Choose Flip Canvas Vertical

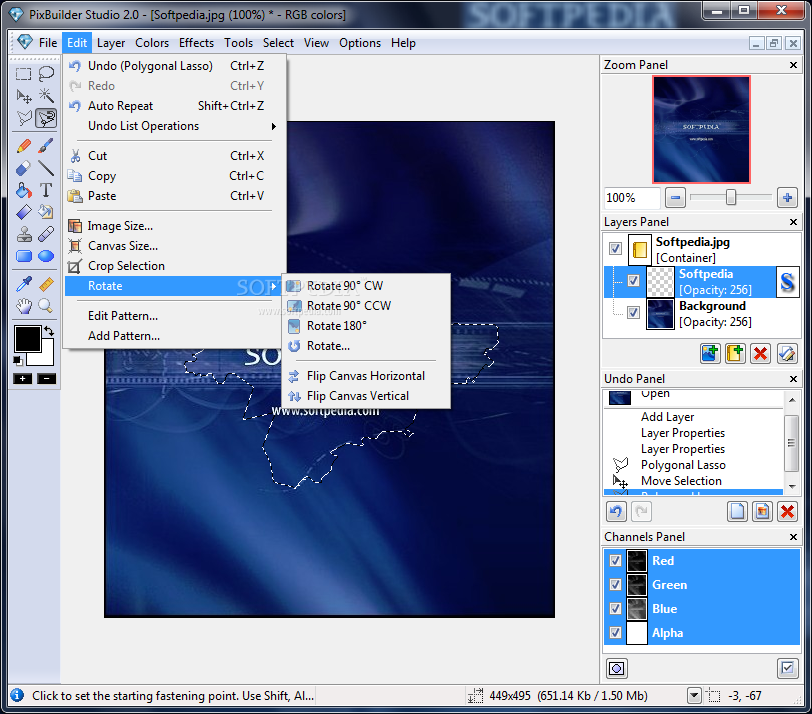click(x=366, y=396)
